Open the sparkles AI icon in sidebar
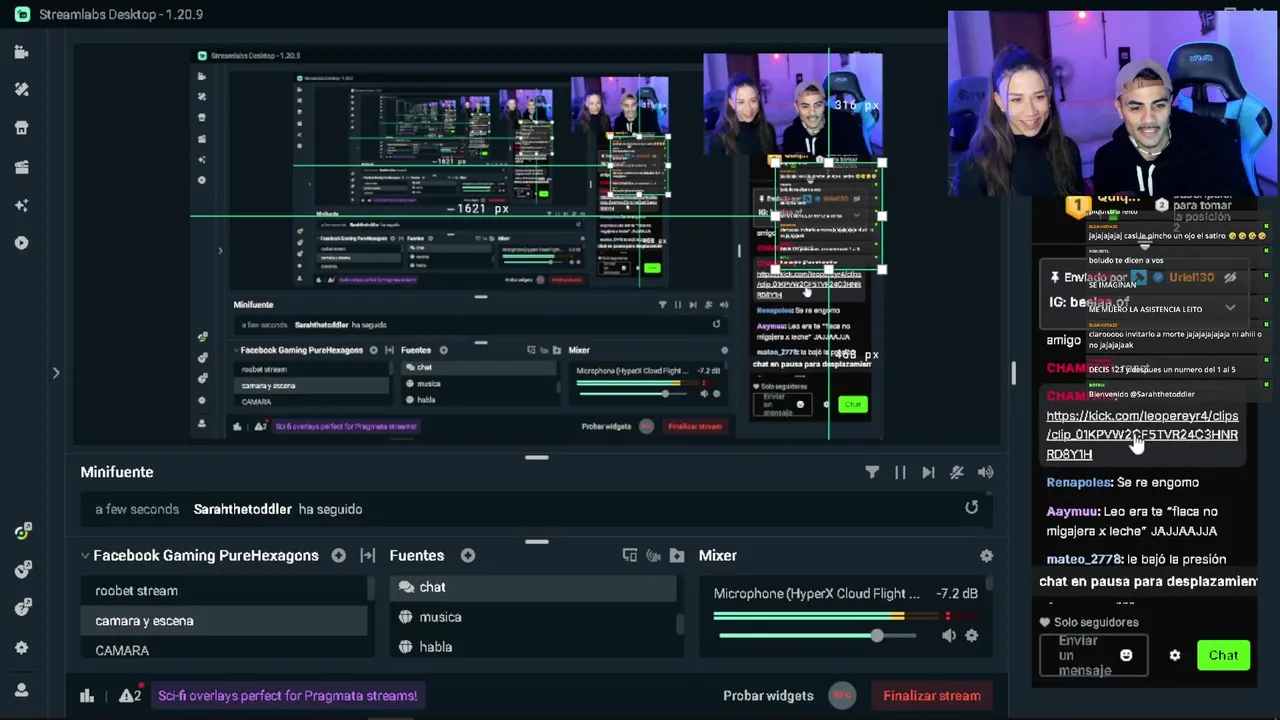Image resolution: width=1280 pixels, height=720 pixels. click(x=21, y=205)
